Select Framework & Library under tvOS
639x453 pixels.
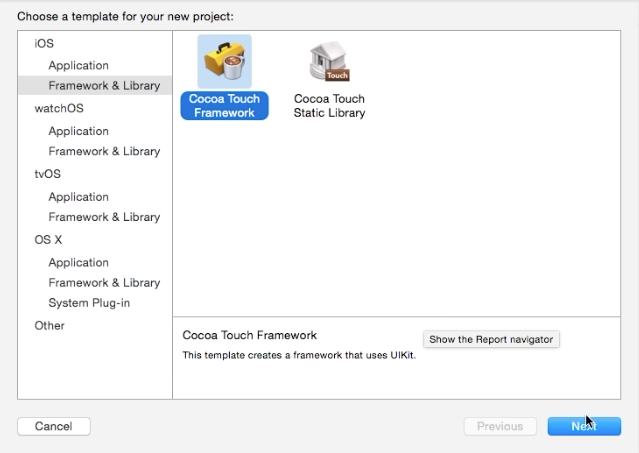point(104,217)
